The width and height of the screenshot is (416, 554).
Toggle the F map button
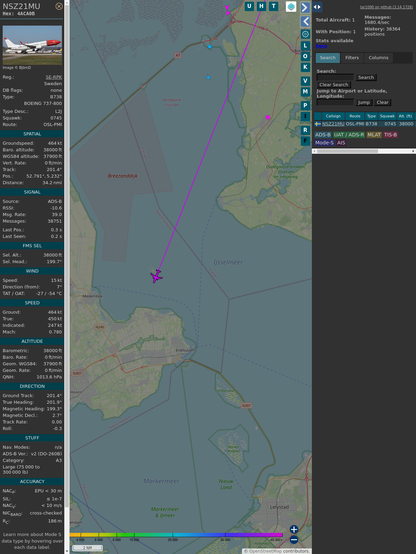pos(305,141)
